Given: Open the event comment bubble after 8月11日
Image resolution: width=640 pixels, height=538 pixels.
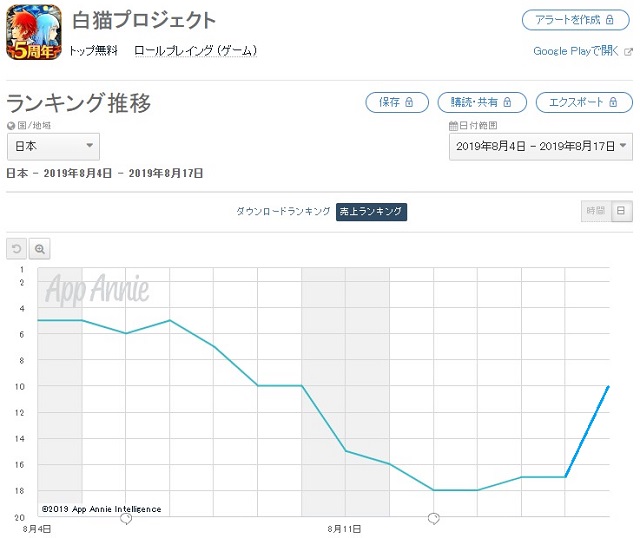Looking at the screenshot, I should tap(433, 519).
